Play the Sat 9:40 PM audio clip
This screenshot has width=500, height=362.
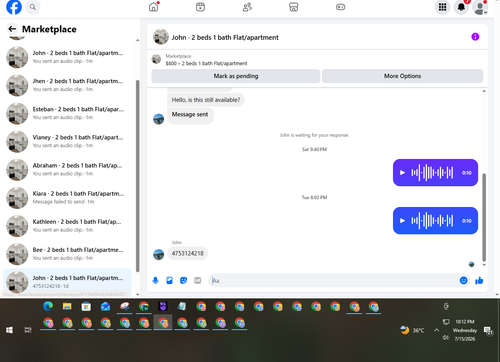coord(402,173)
